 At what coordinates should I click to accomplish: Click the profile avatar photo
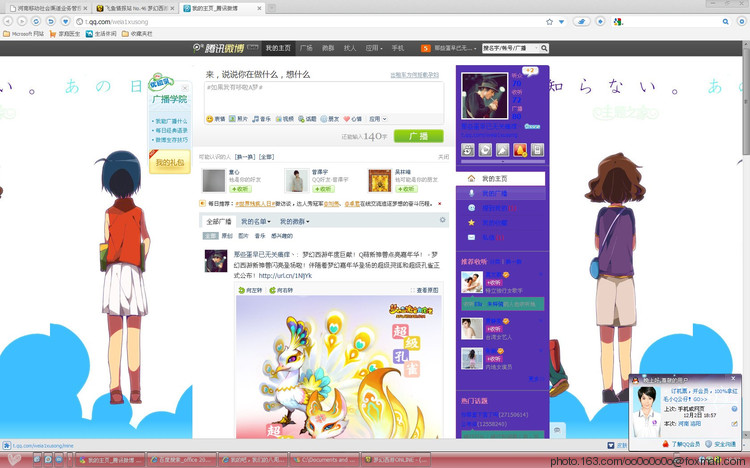tap(485, 96)
